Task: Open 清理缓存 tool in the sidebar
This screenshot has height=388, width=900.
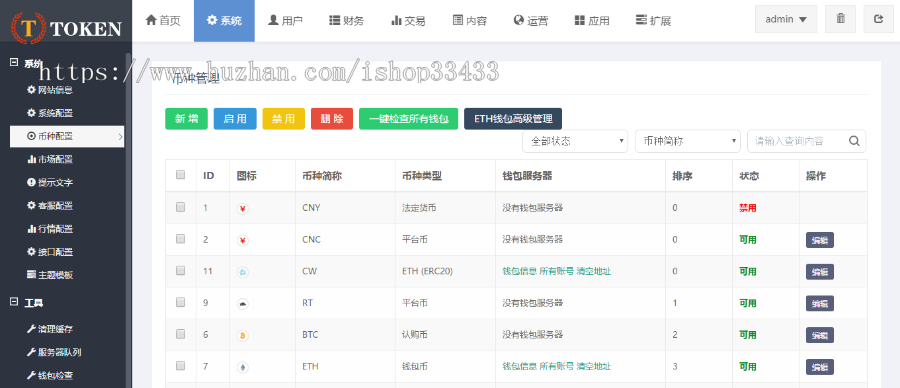Action: (50, 329)
